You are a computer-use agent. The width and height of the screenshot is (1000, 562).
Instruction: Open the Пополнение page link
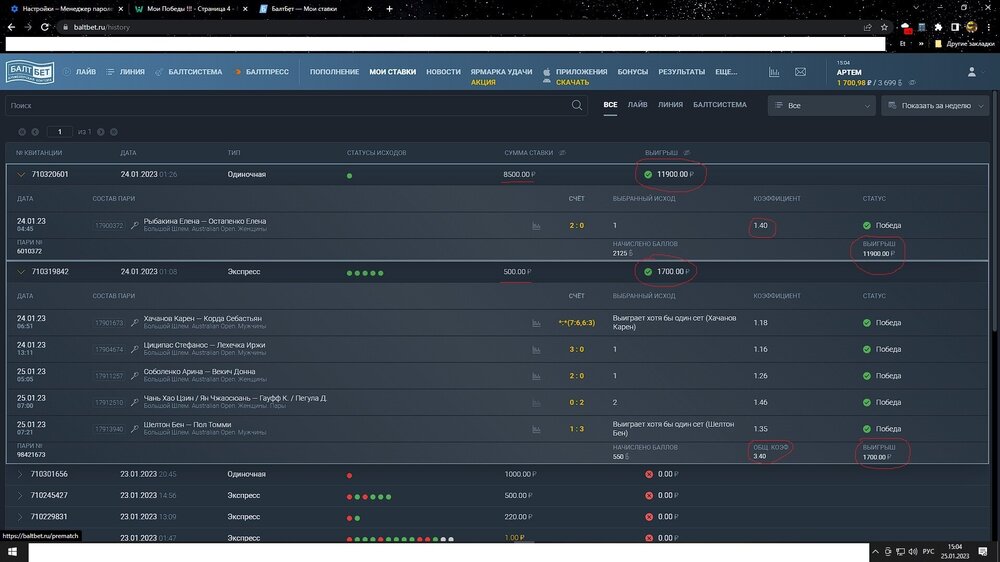334,72
